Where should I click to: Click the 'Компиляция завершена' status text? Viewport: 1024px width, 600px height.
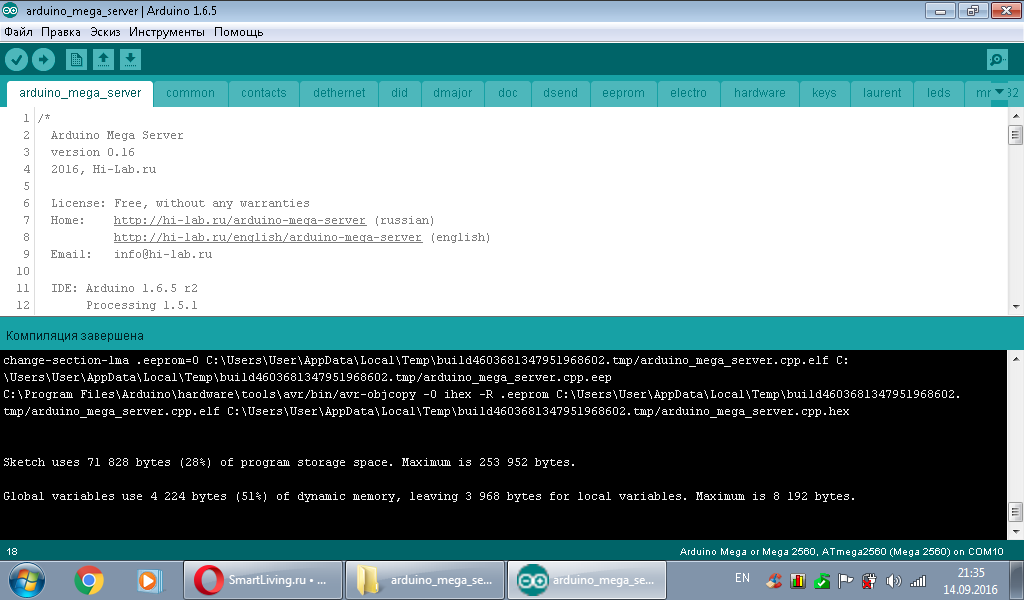(74, 336)
